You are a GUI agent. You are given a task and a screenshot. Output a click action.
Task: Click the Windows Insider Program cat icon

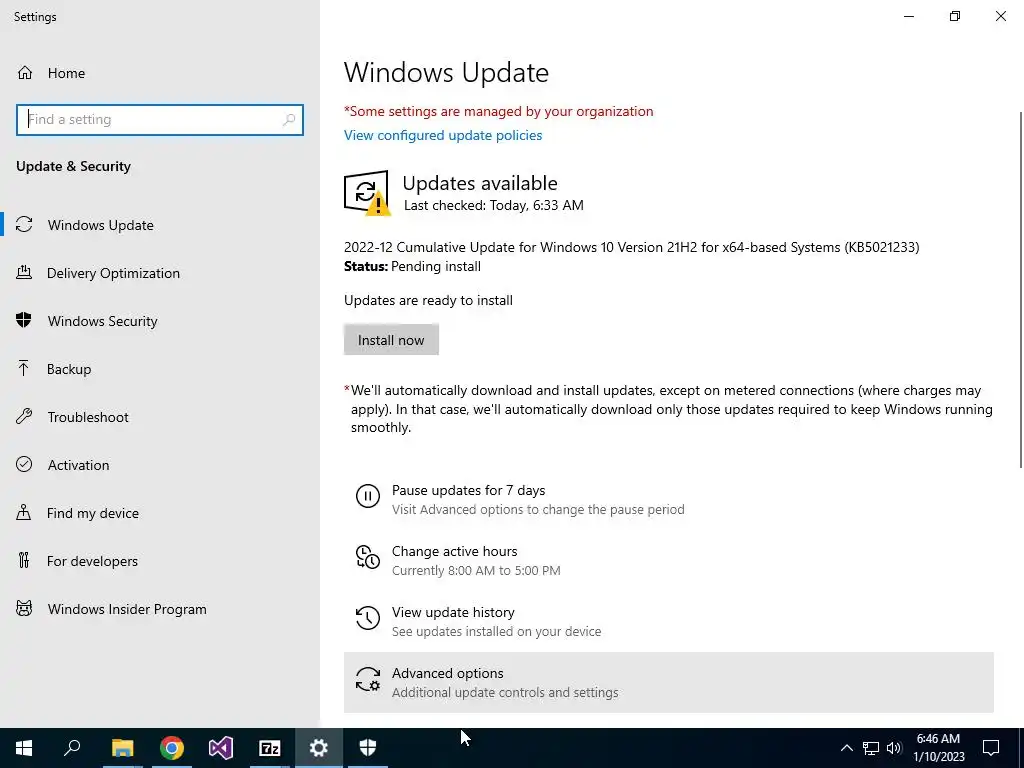coord(24,609)
